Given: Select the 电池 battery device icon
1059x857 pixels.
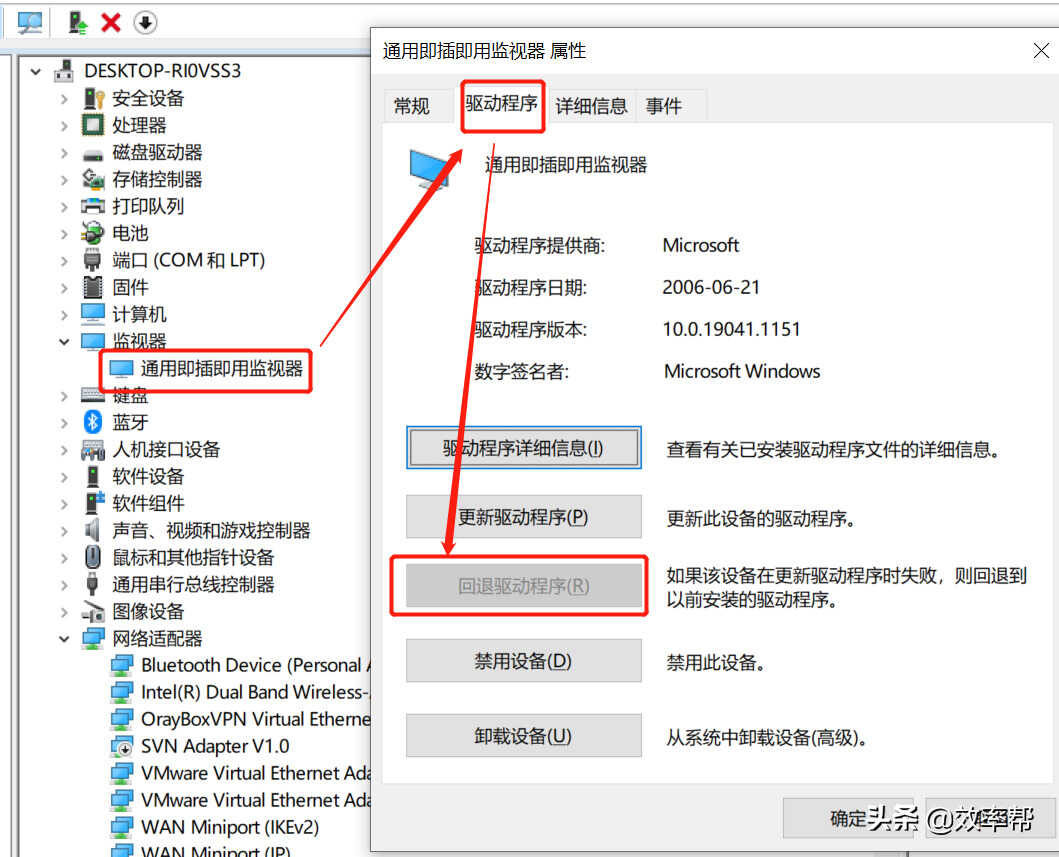Looking at the screenshot, I should pos(93,233).
